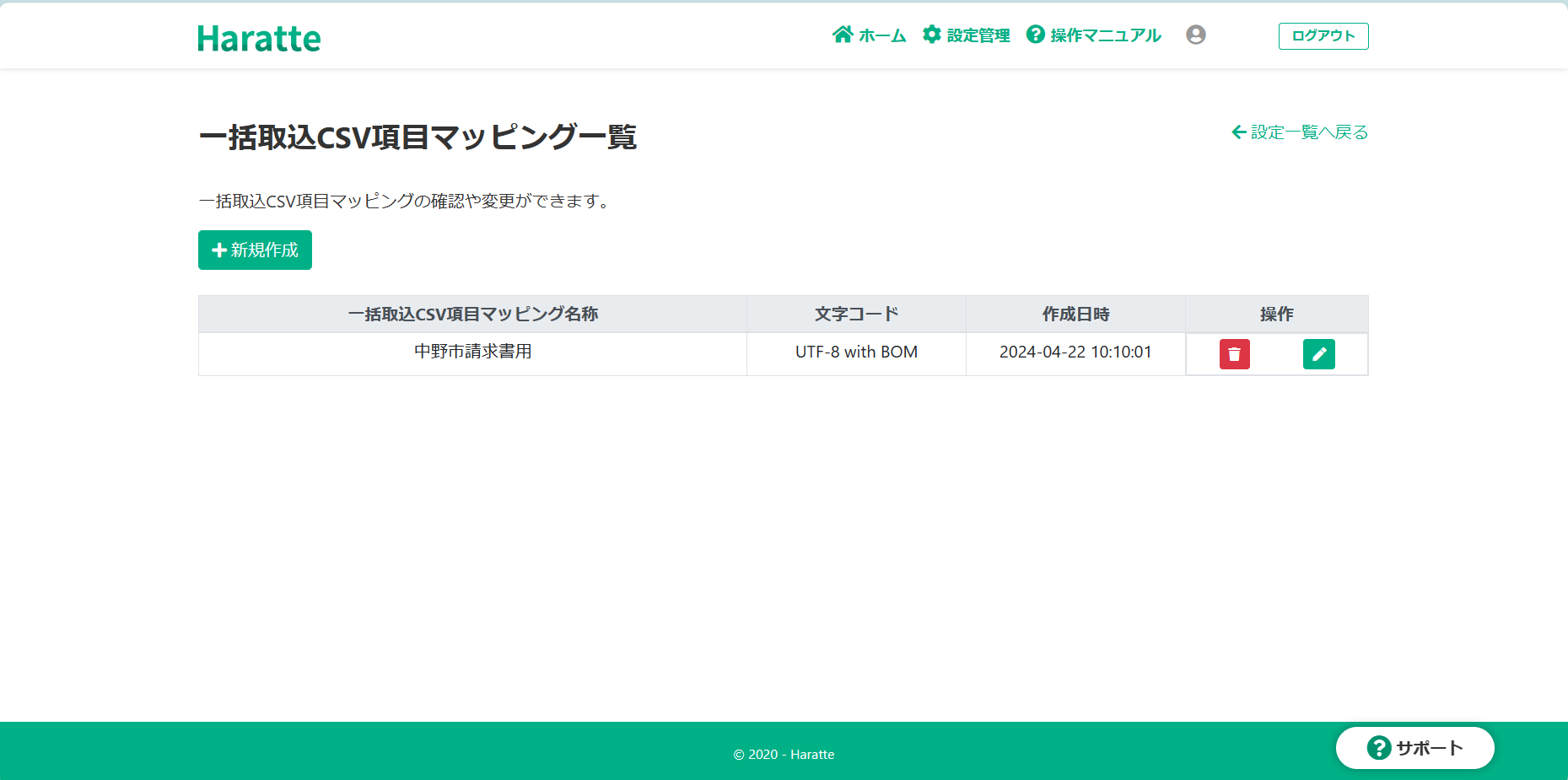Click the 2024-04-22 10:10:01 timestamp
The image size is (1568, 780).
pos(1075,352)
